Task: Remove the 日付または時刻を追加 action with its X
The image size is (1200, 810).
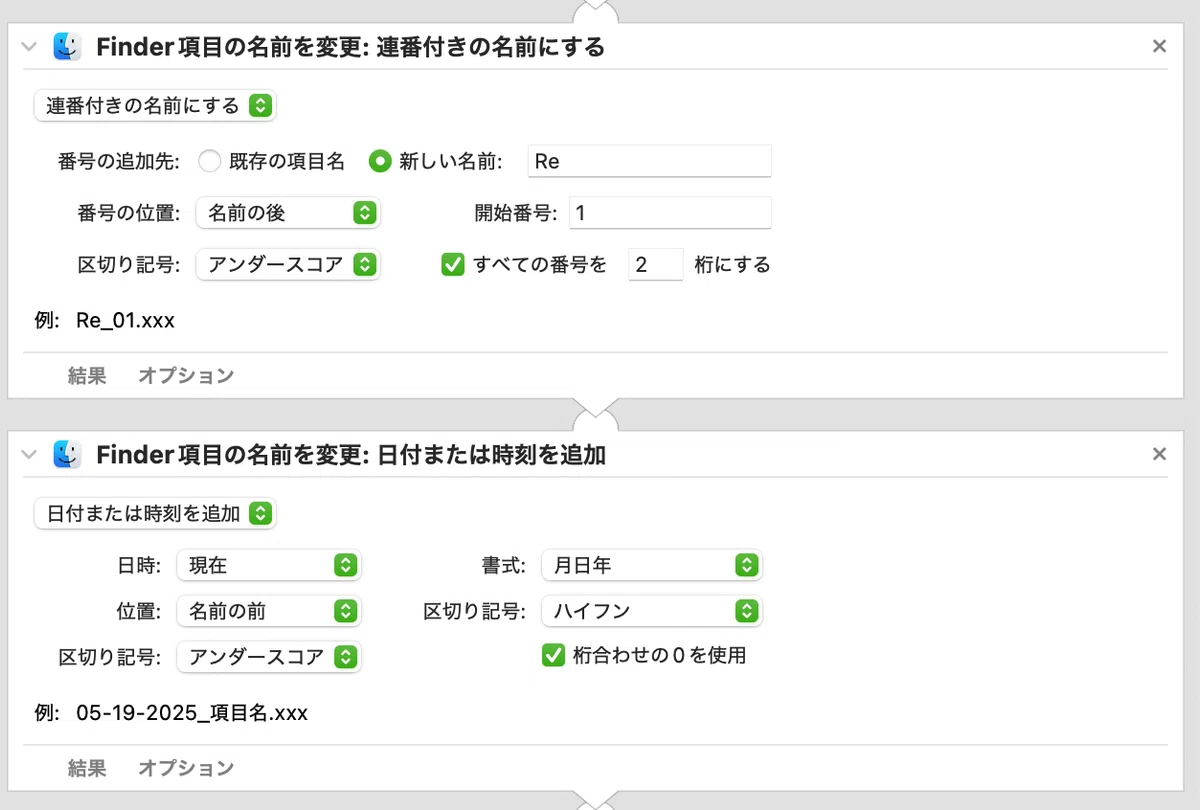Action: point(1159,454)
